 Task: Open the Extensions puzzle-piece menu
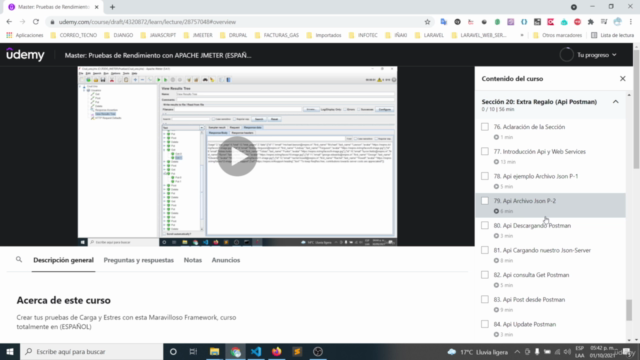pos(591,22)
